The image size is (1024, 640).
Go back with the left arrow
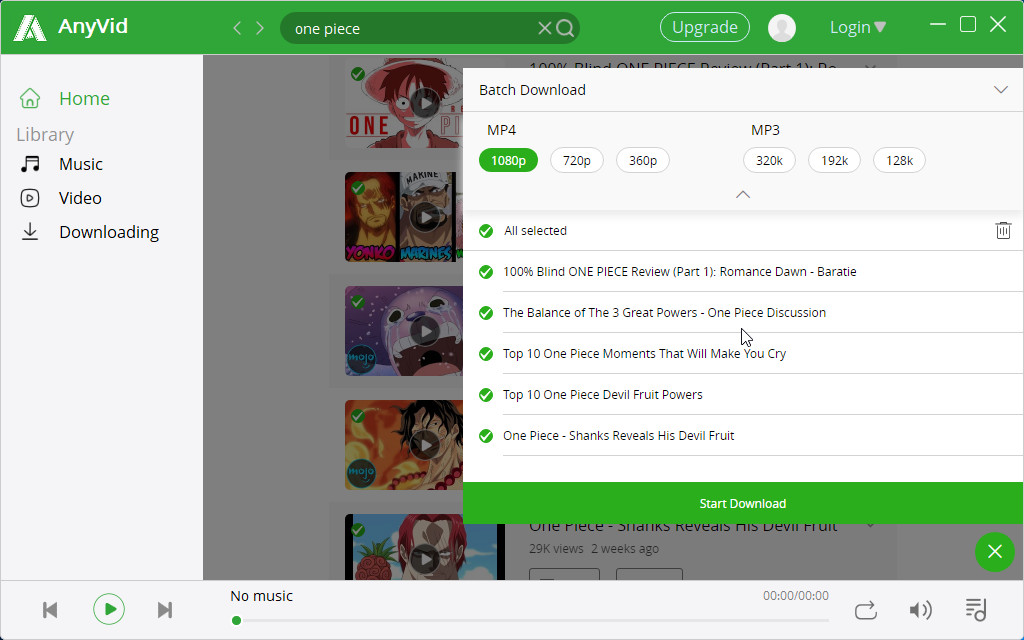click(237, 28)
